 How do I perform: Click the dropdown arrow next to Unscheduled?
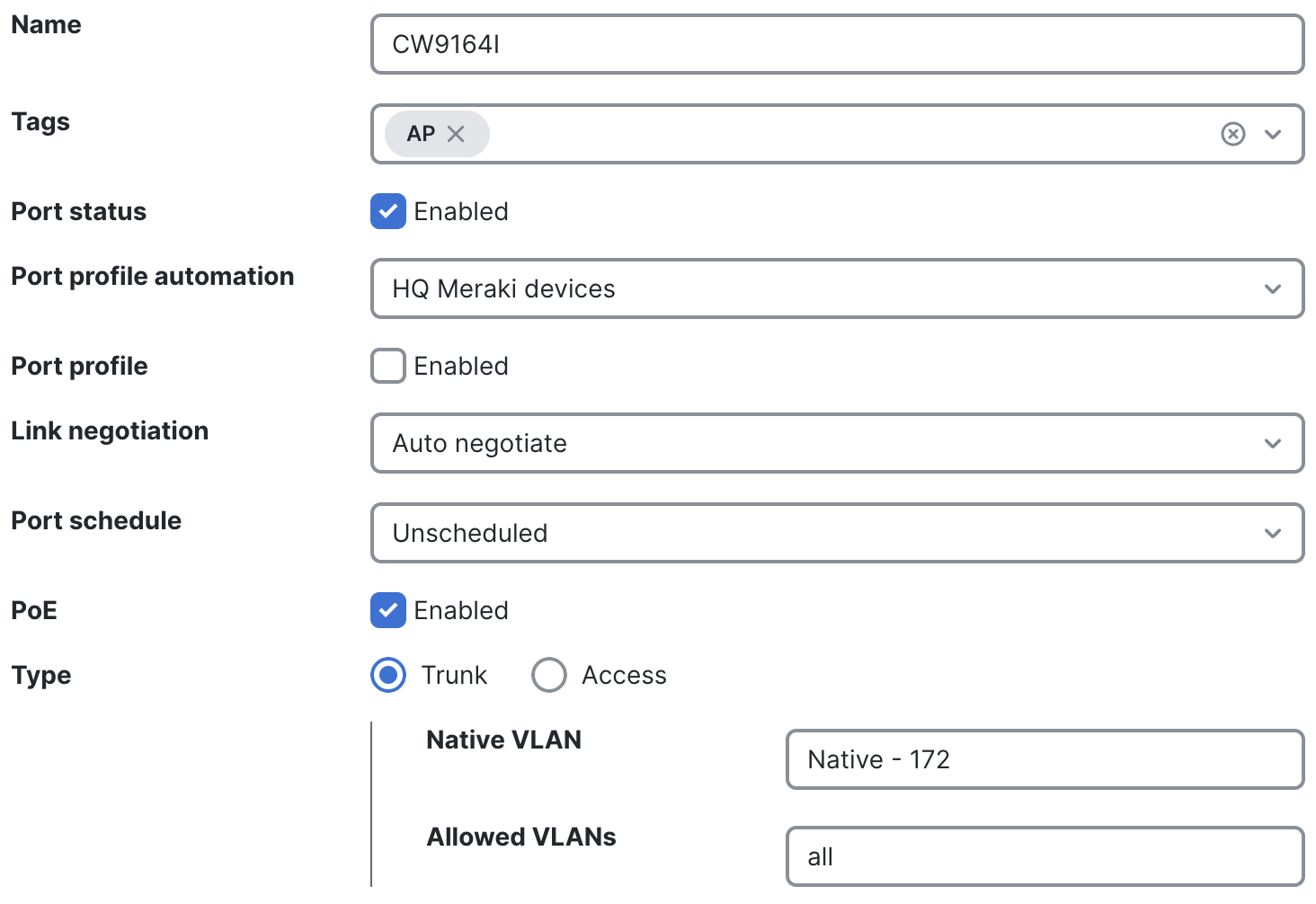(x=1272, y=533)
